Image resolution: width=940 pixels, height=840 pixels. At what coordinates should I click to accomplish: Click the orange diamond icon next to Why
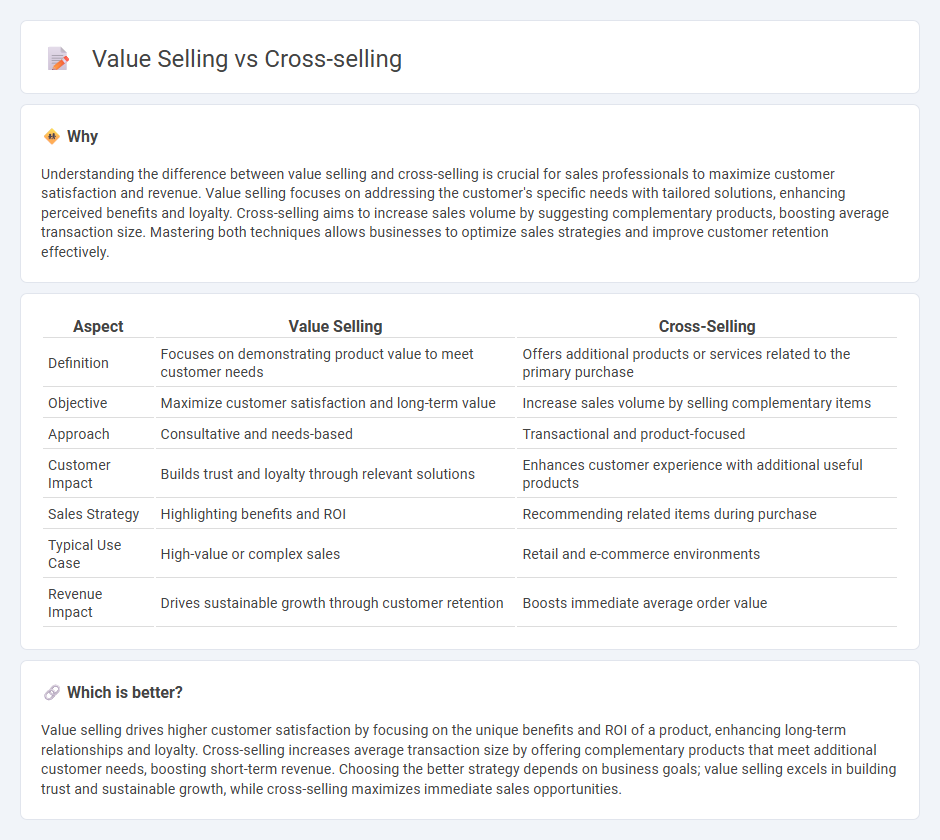[52, 137]
